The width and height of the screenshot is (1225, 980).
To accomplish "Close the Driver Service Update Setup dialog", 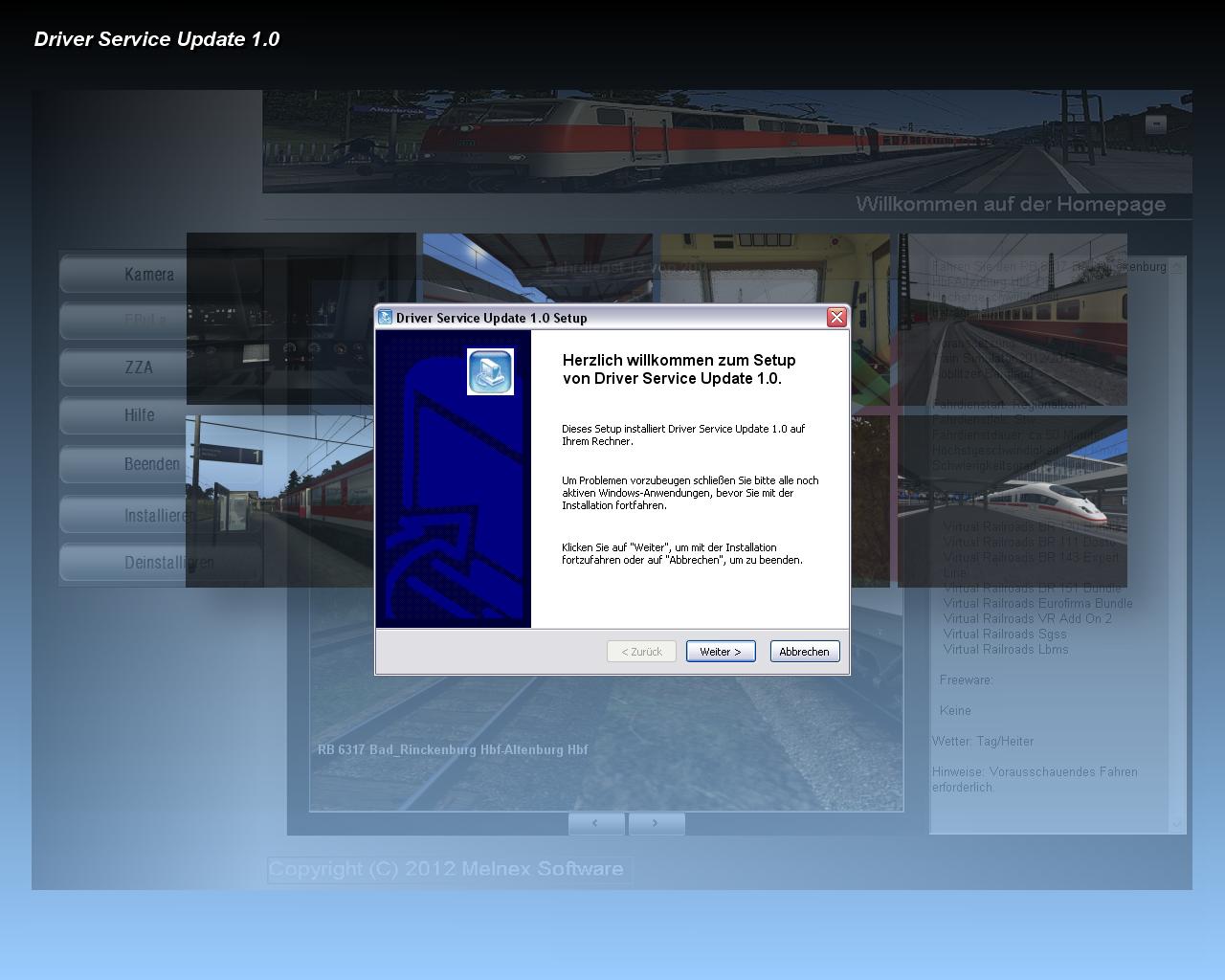I will [836, 317].
